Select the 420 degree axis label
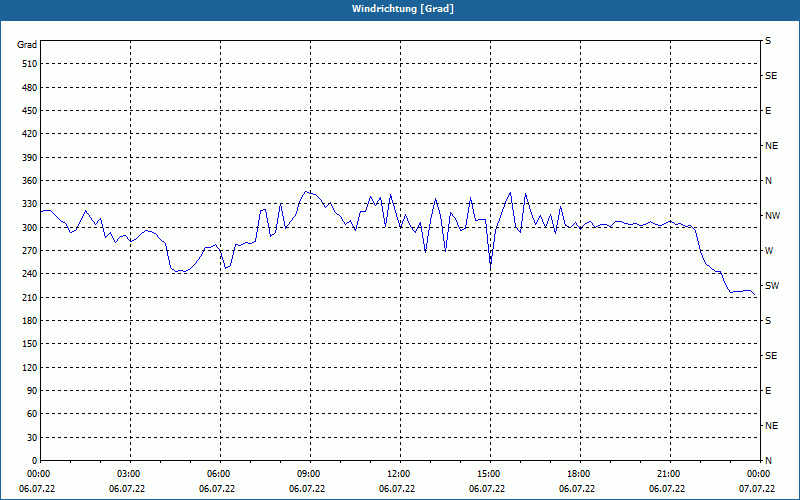800x500 pixels. tap(30, 134)
